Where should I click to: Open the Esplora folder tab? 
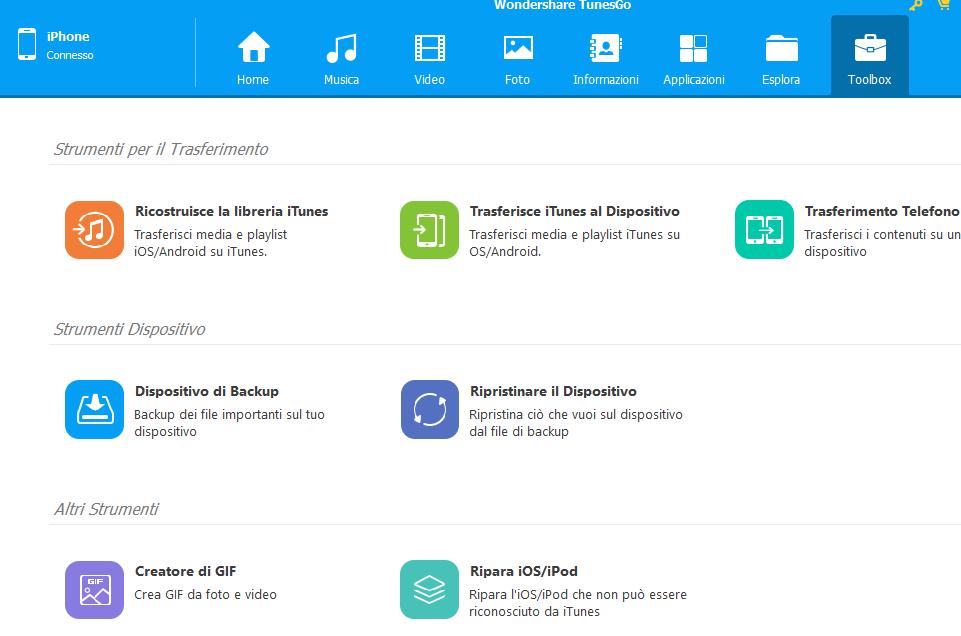tap(781, 58)
